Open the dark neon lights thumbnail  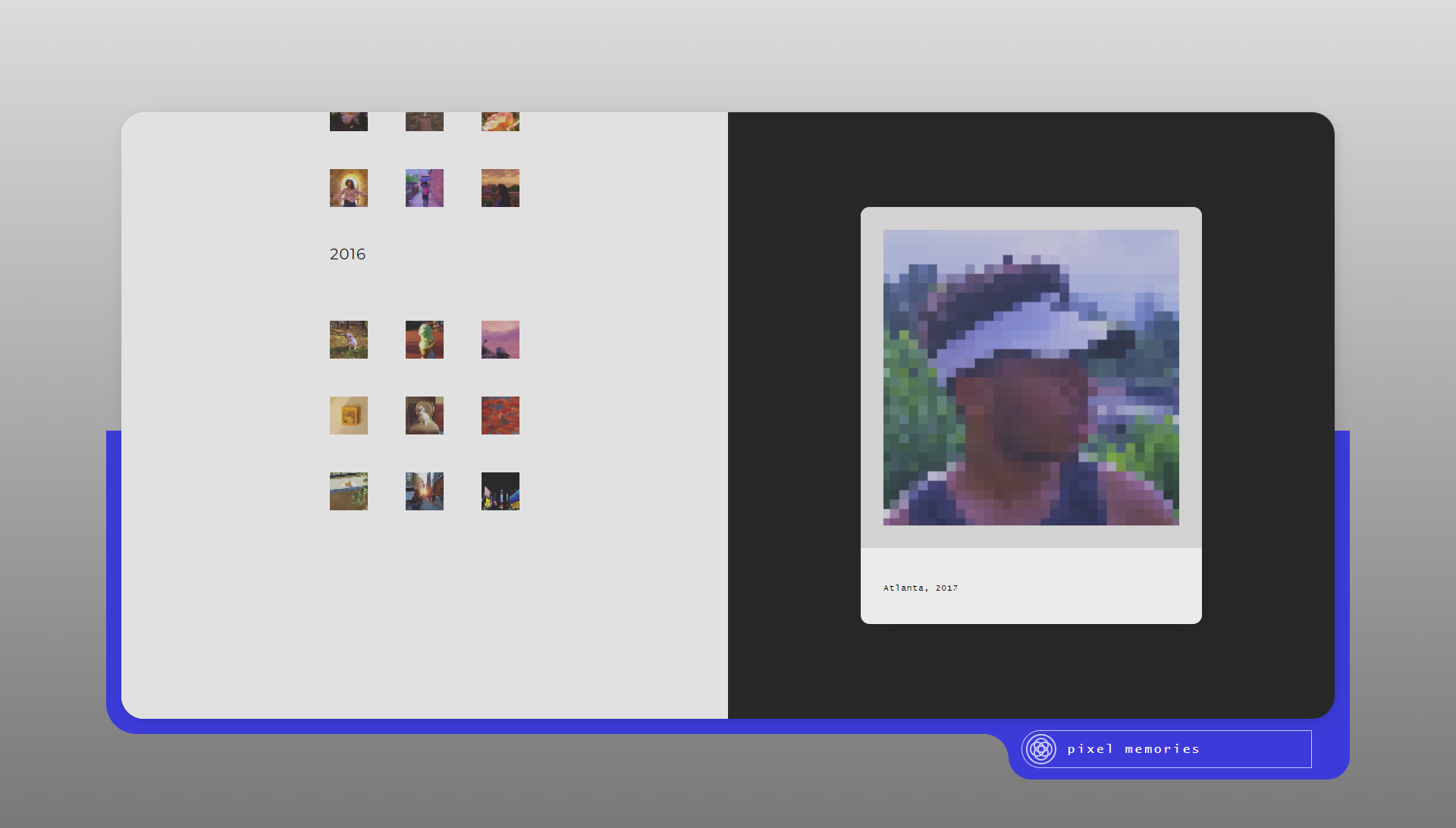(x=500, y=491)
